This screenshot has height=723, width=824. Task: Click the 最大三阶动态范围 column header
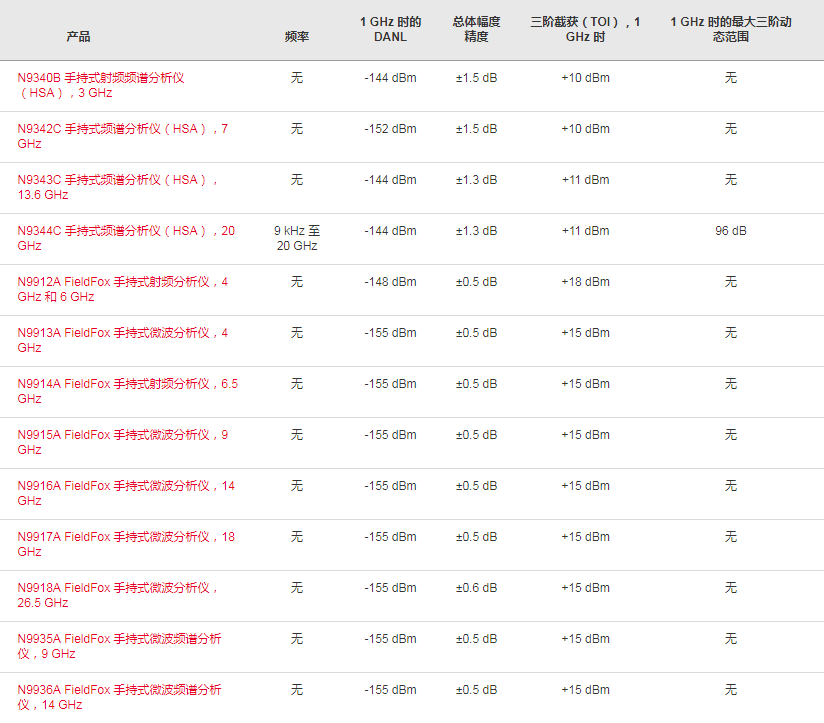click(x=730, y=29)
